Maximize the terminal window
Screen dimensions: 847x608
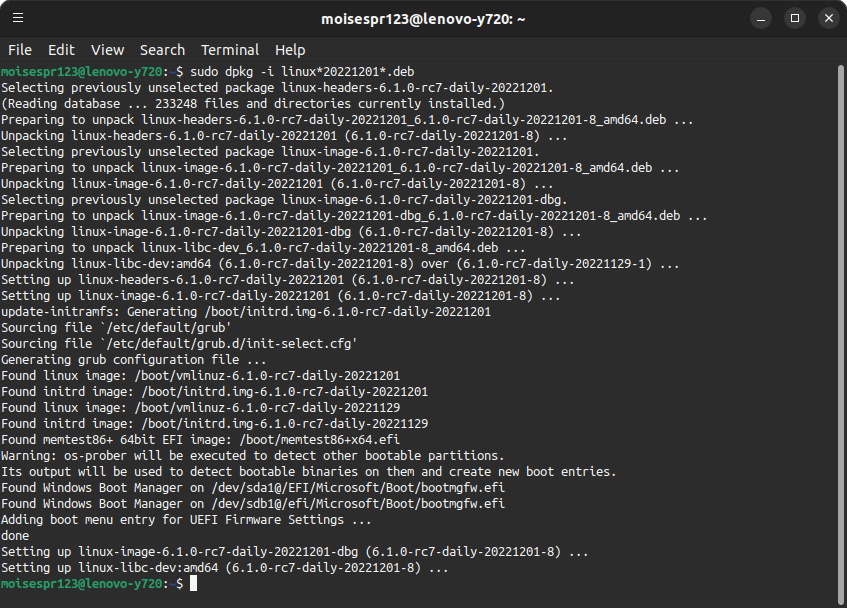point(795,18)
